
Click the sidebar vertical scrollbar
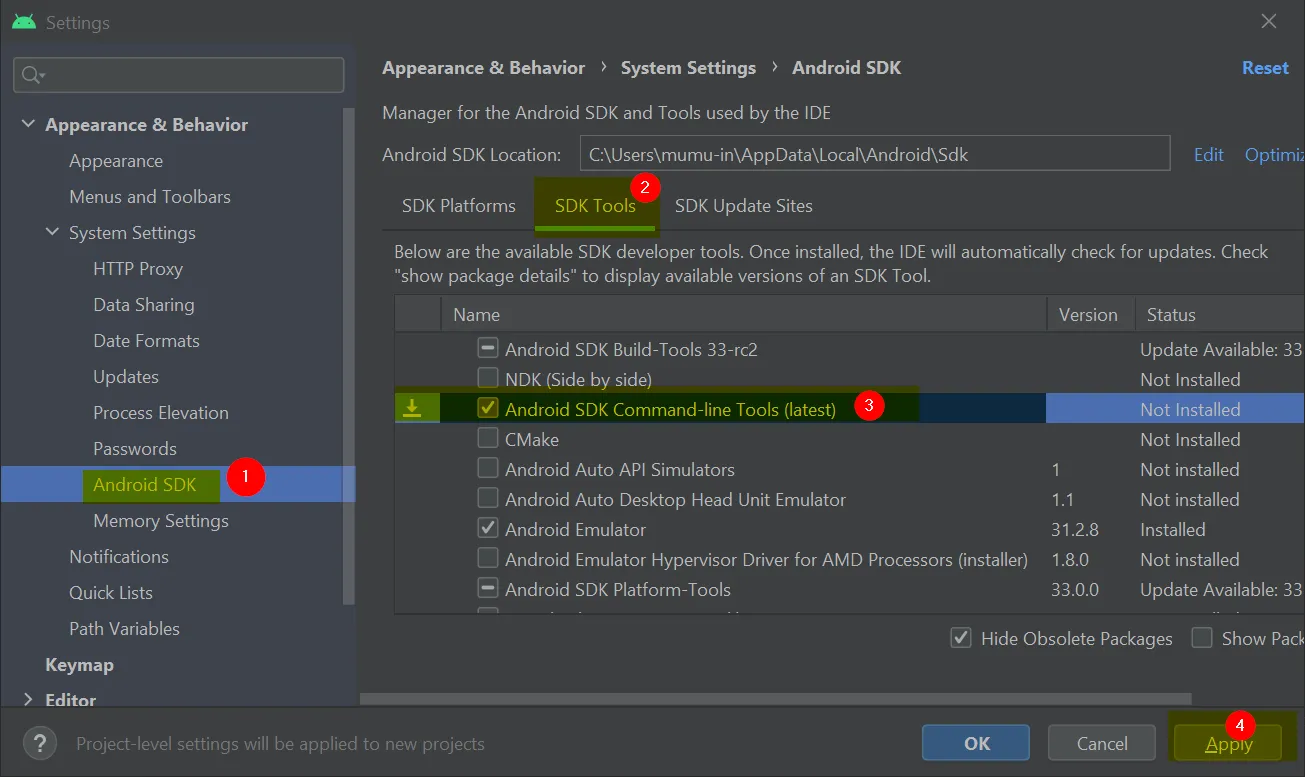click(349, 355)
